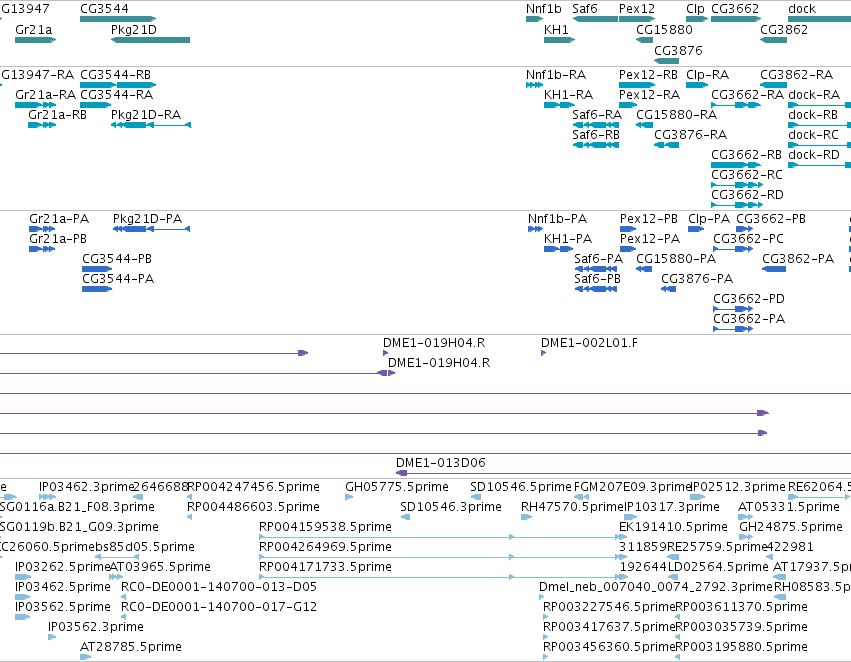Select the GH05775.5prime EST
851x662 pixels.
click(x=349, y=497)
